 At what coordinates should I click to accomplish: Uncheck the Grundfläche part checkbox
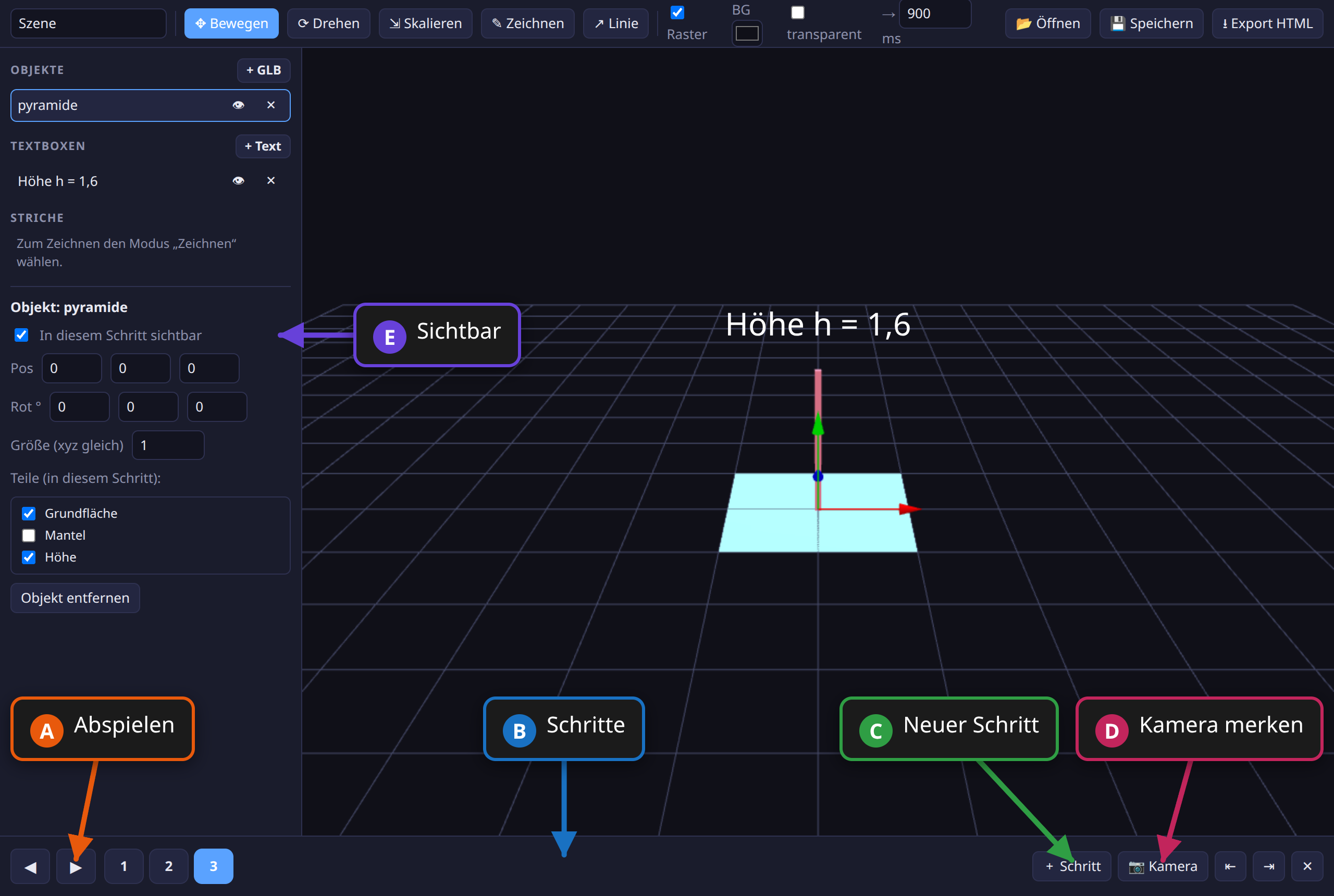click(29, 513)
